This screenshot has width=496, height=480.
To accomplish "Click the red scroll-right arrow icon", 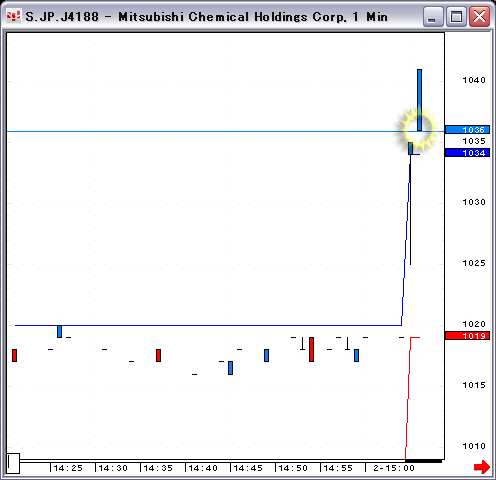I will pyautogui.click(x=482, y=467).
